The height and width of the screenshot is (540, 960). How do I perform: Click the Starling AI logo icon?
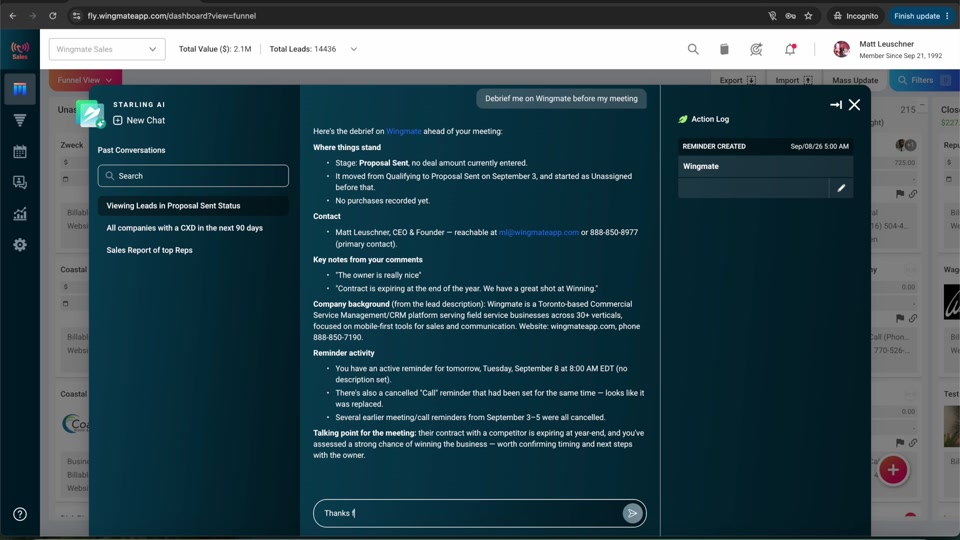point(91,114)
